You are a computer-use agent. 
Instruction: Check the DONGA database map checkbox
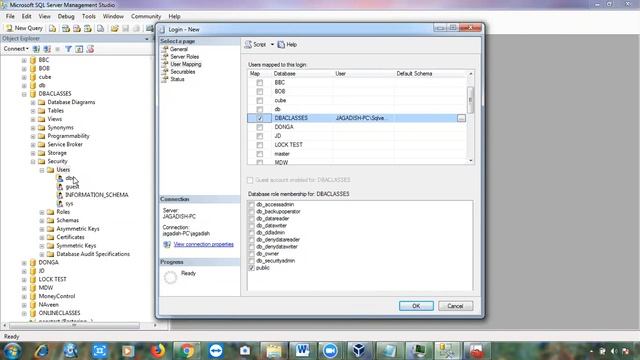[x=260, y=127]
